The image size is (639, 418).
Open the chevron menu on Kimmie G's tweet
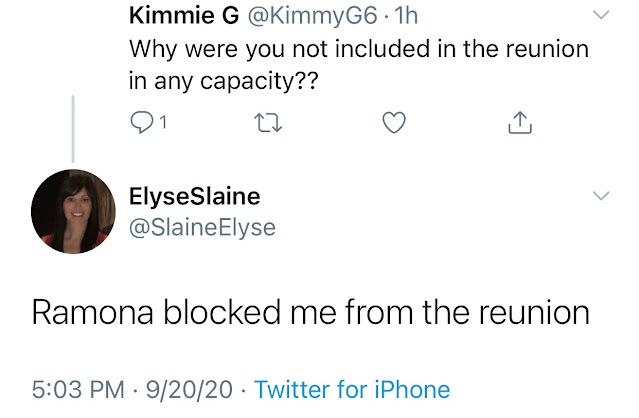[x=600, y=15]
